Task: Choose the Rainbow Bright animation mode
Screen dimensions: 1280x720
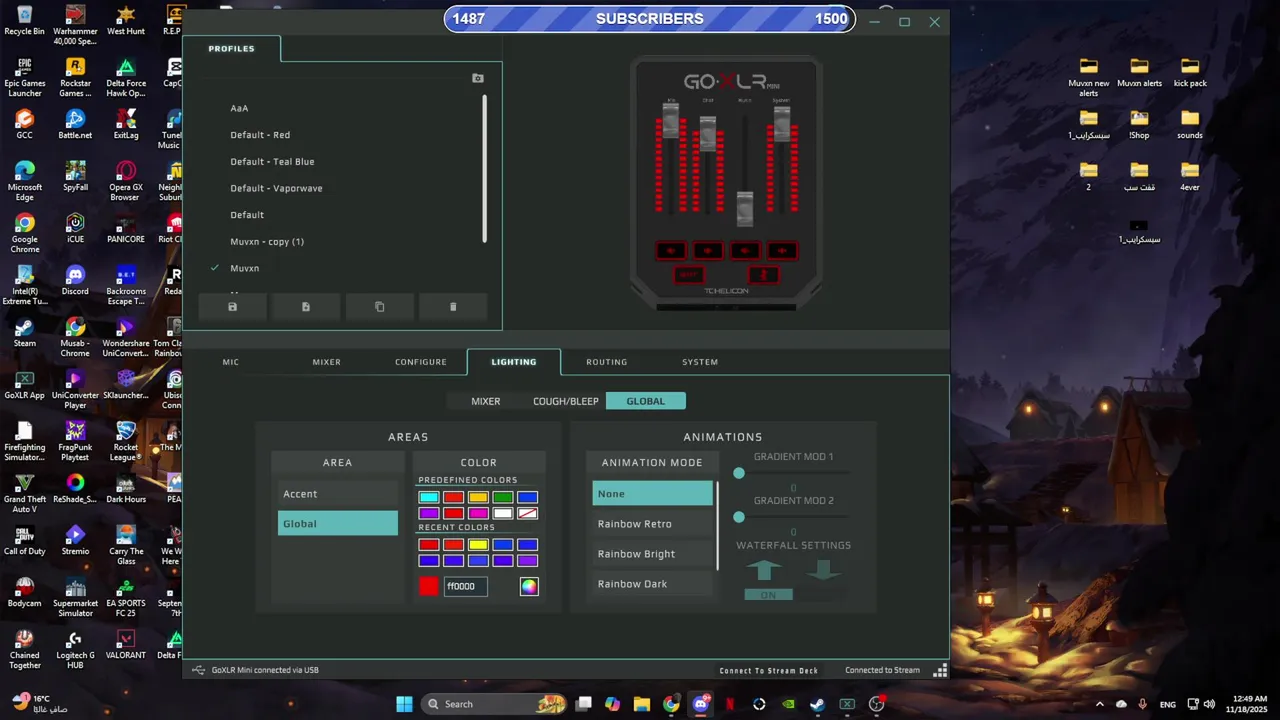Action: (653, 554)
